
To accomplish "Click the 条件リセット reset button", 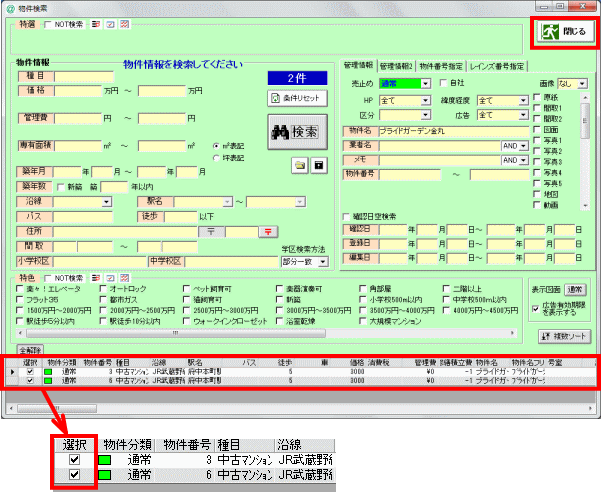I will pos(297,98).
